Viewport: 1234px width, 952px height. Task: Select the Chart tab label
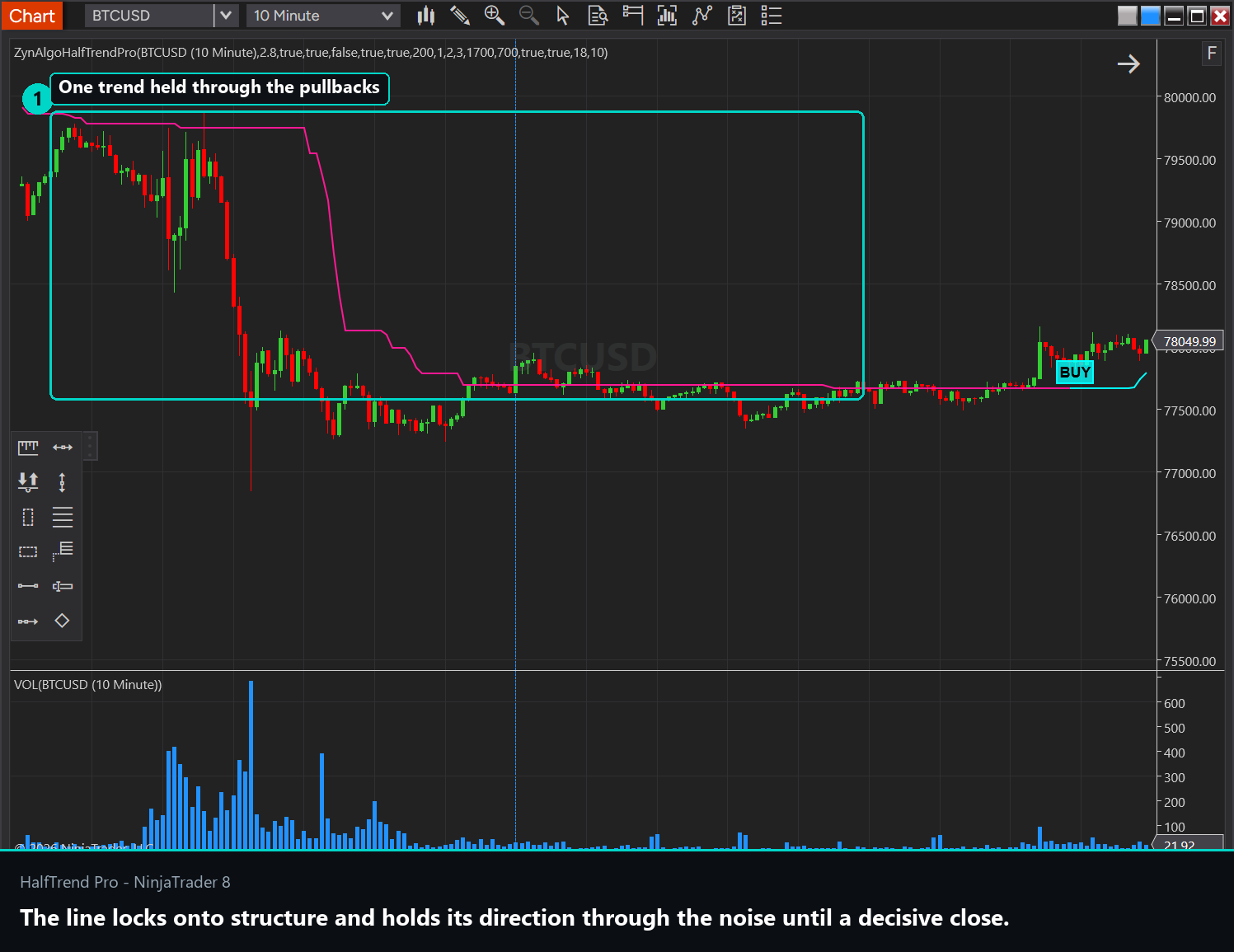32,16
